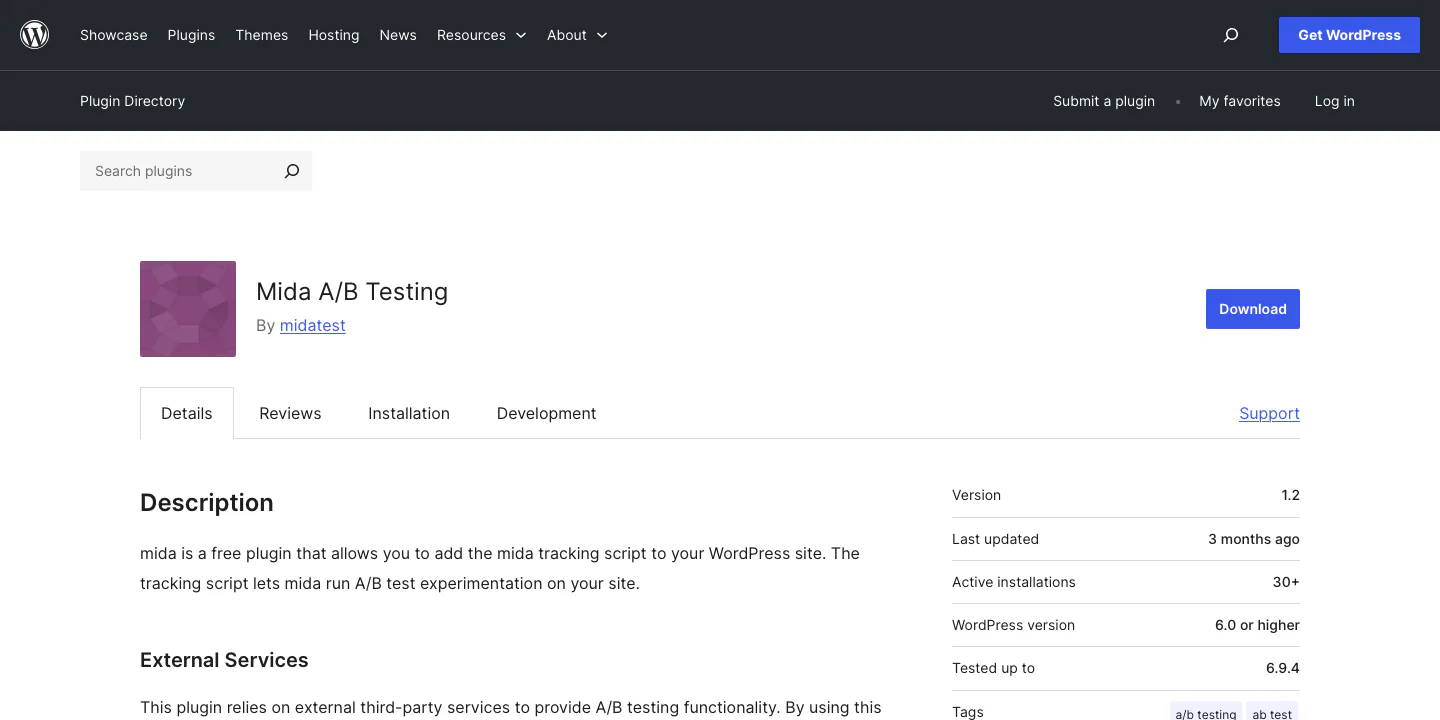Click the WordPress logo icon
The height and width of the screenshot is (720, 1440).
pos(35,35)
